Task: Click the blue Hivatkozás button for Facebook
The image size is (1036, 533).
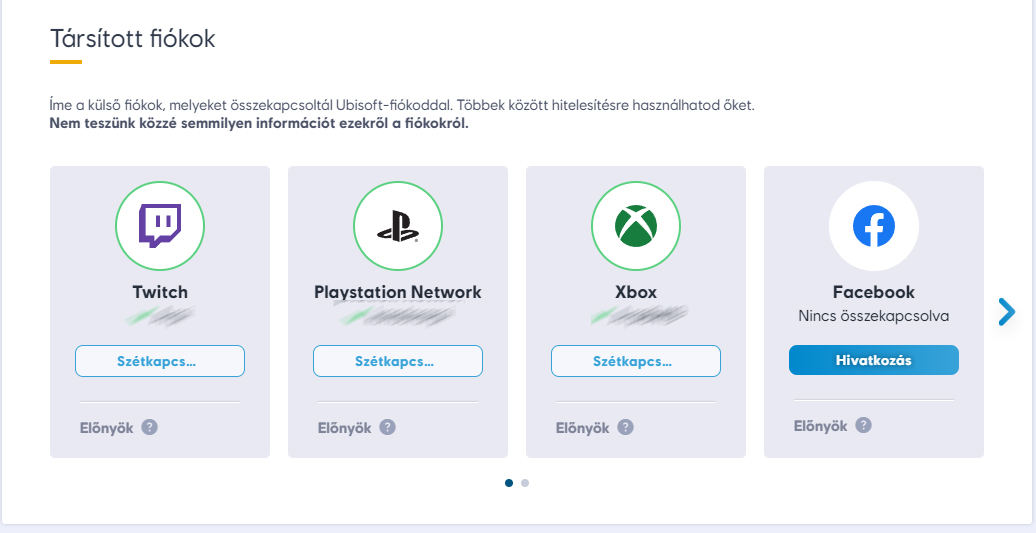Action: (x=874, y=360)
